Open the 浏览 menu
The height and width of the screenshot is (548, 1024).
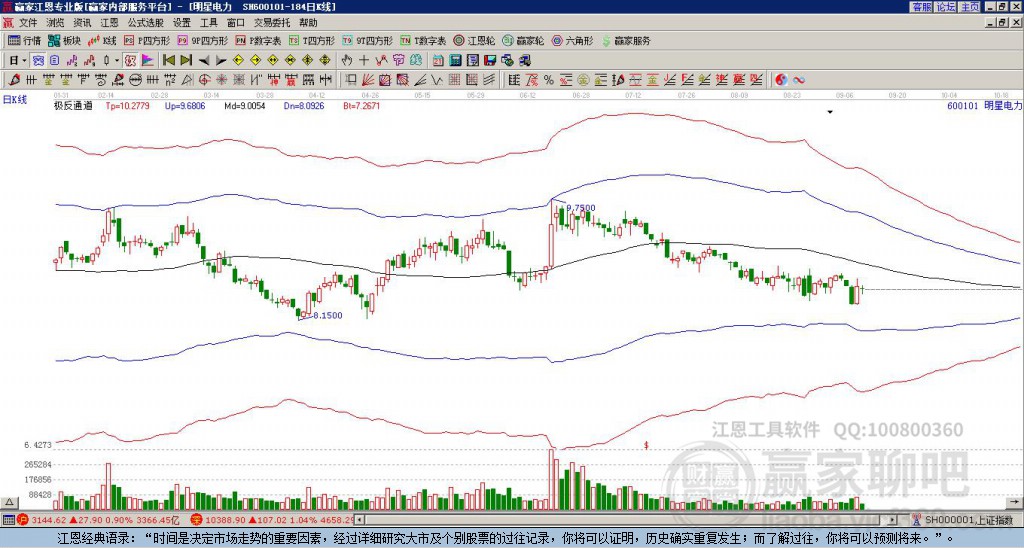pos(56,23)
